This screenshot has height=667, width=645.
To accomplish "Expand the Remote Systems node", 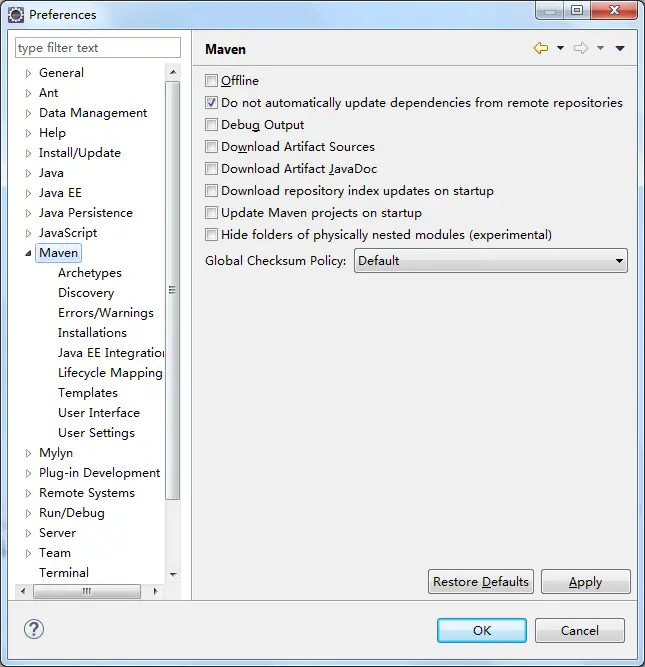I will pyautogui.click(x=29, y=493).
